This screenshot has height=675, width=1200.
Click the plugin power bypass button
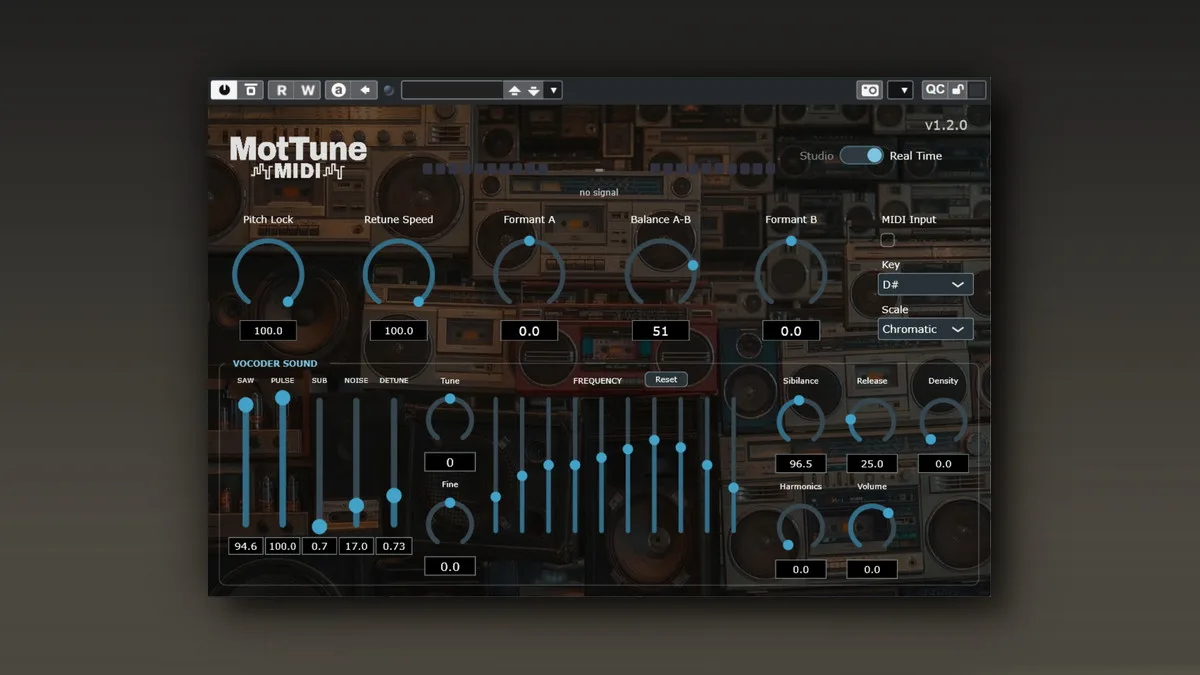[x=224, y=90]
